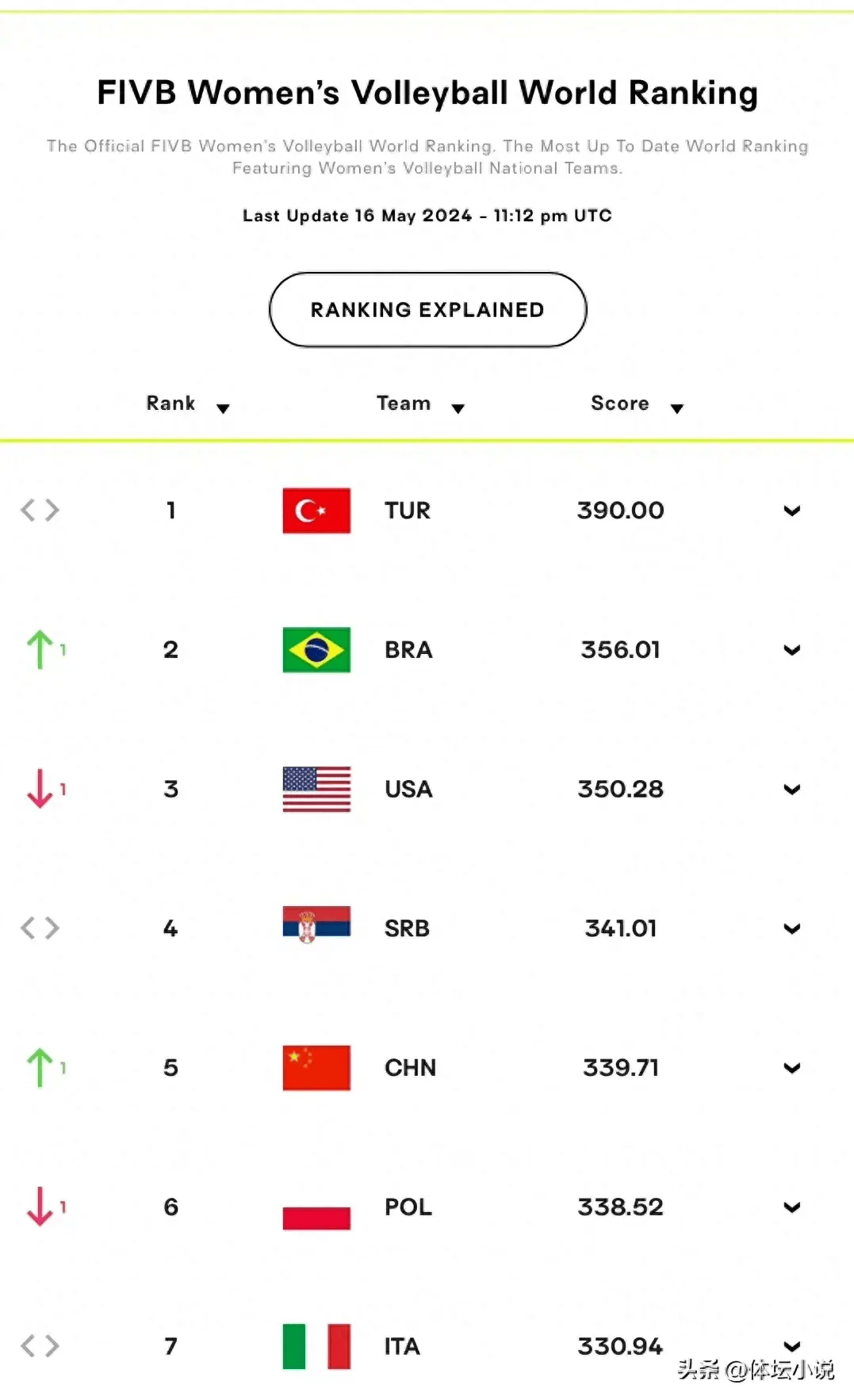Expand the CHN row details chevron
854x1400 pixels.
coord(791,1068)
